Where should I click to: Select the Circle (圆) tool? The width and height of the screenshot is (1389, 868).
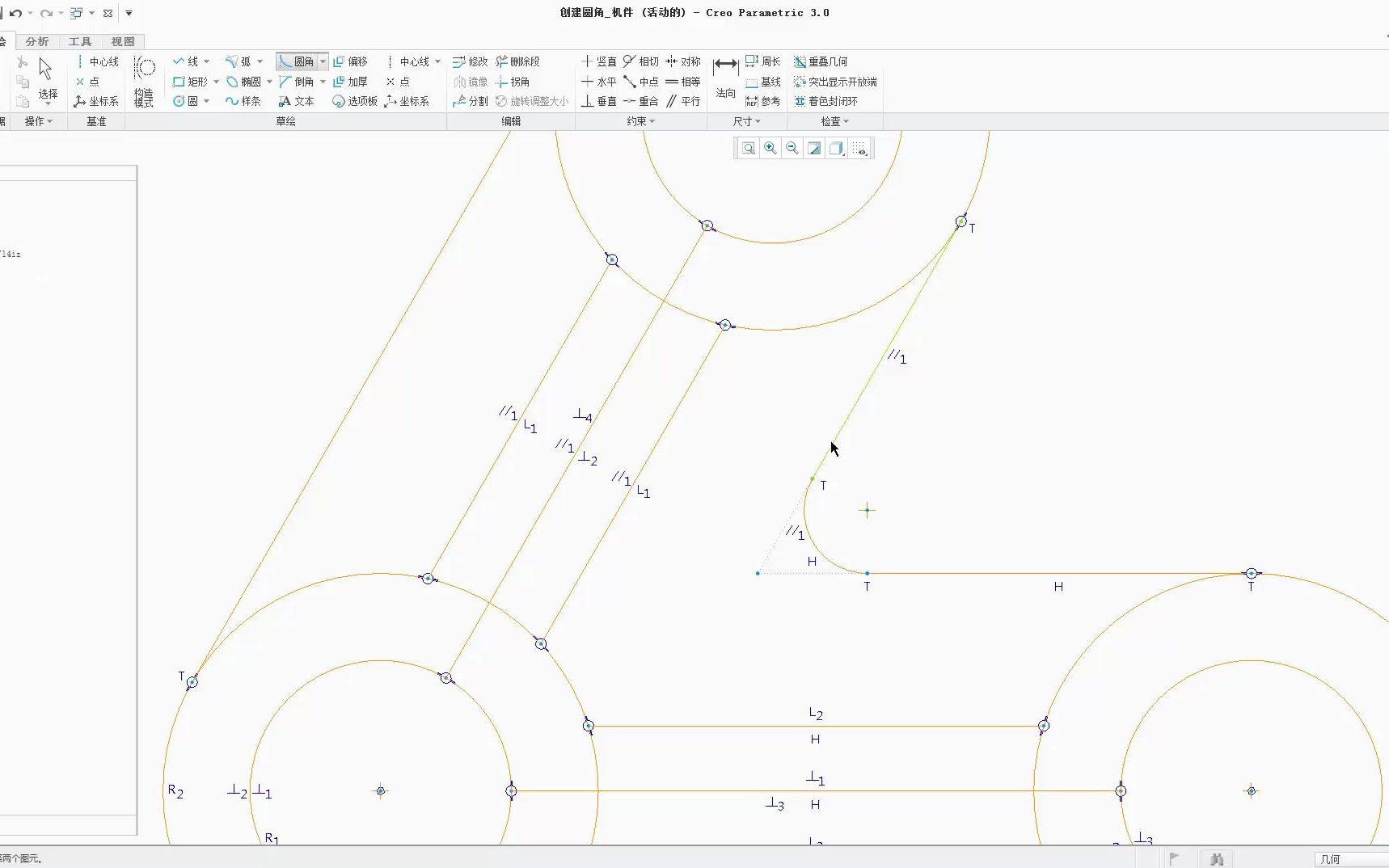[189, 100]
